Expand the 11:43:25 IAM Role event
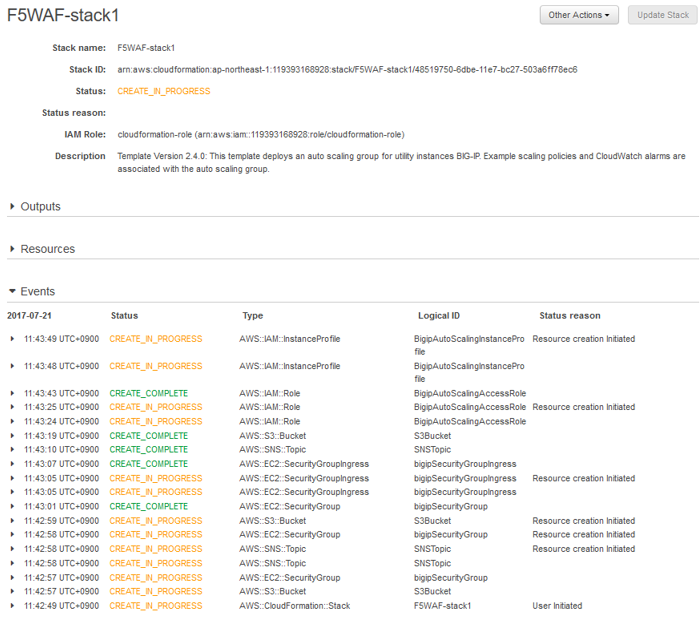This screenshot has height=626, width=700. point(12,407)
